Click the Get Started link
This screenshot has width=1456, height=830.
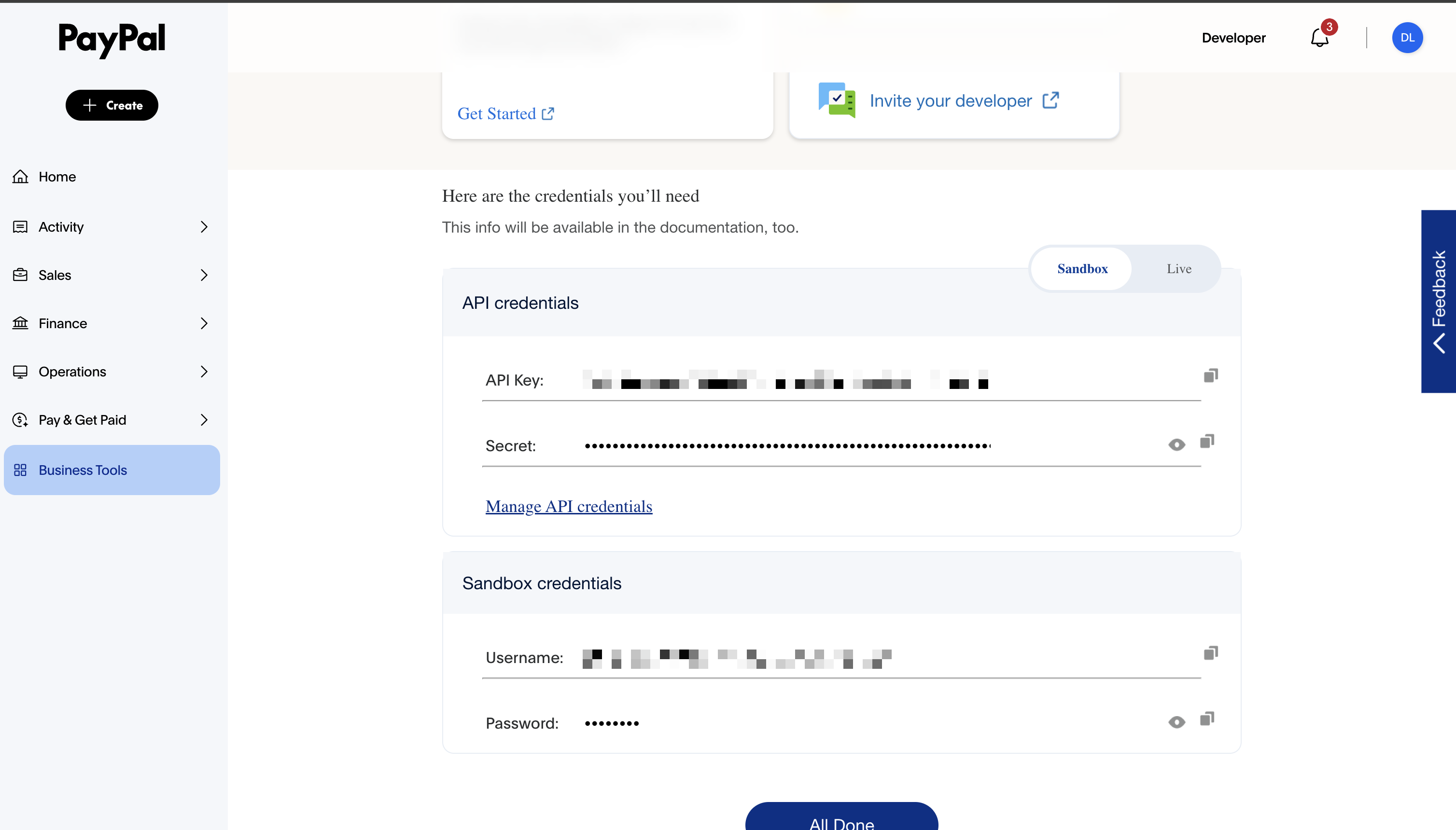(x=505, y=114)
